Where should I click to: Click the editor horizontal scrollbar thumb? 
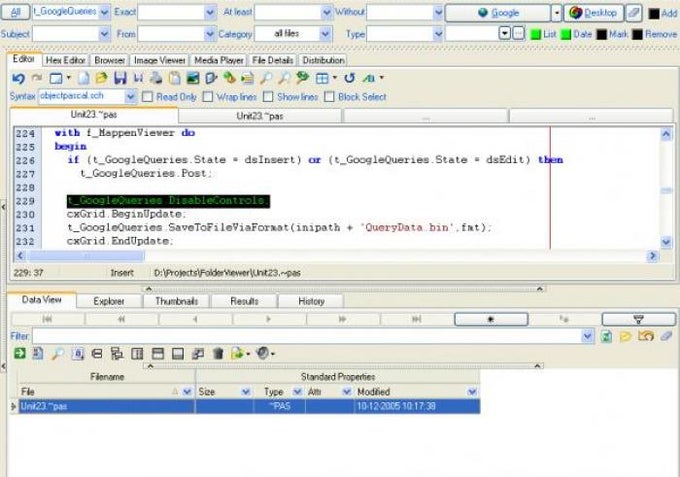[x=86, y=256]
